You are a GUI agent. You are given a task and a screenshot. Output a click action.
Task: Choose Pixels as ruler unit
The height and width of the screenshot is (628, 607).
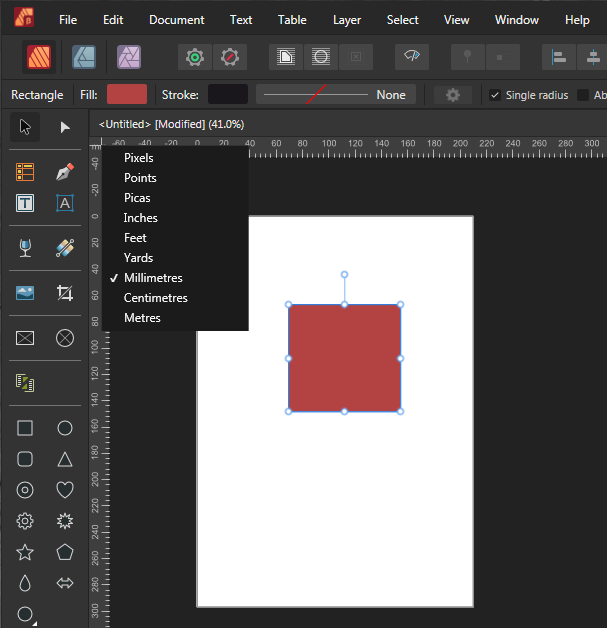(x=175, y=158)
